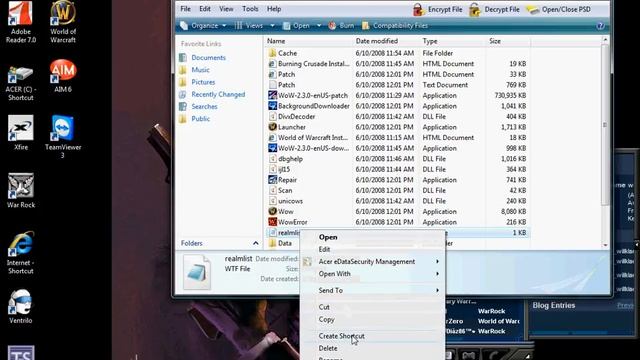Select the Cache folder icon
Screen dimensions: 640x360
[x=272, y=53]
